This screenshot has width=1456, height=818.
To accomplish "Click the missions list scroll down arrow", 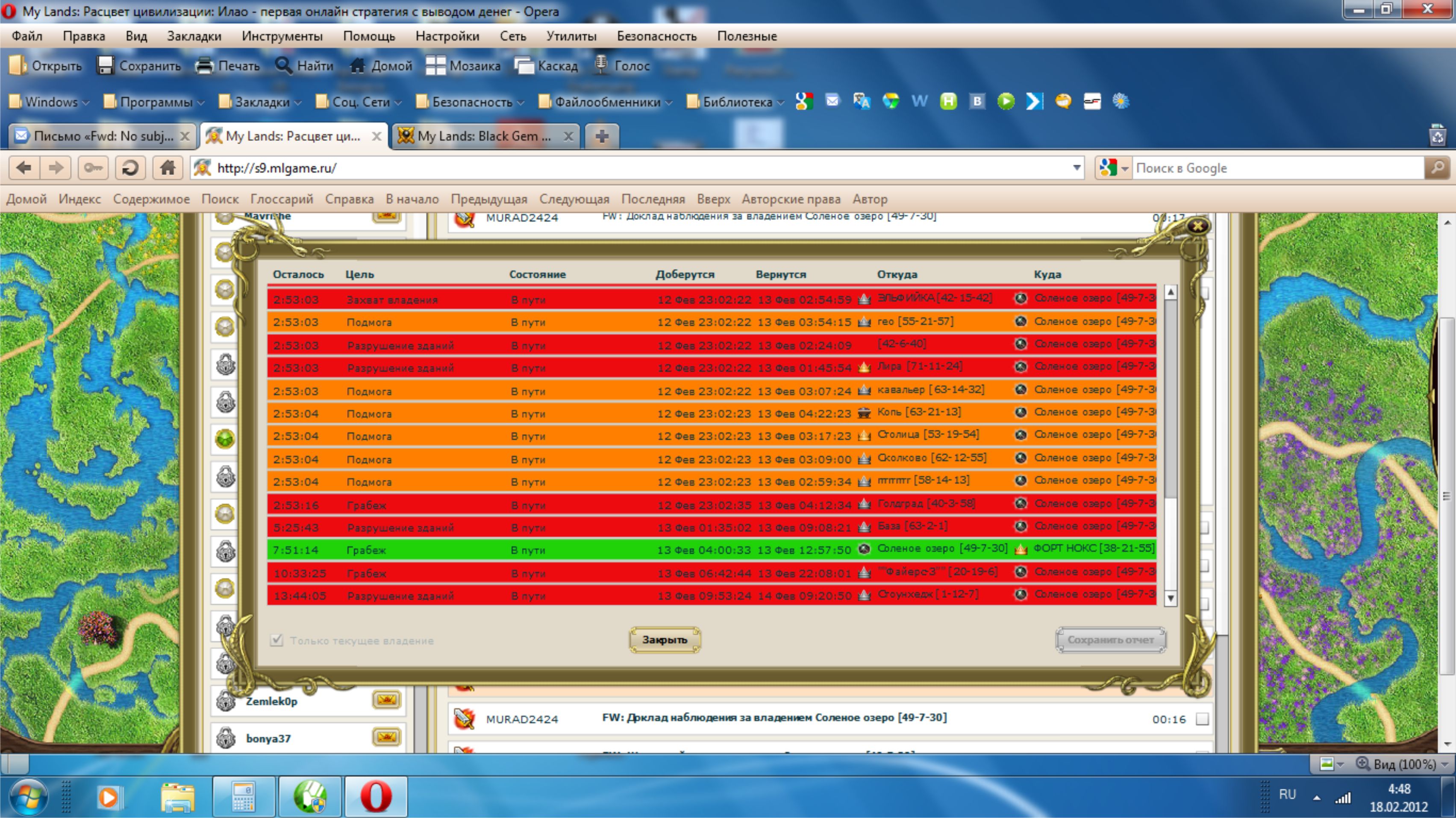I will coord(1171,598).
